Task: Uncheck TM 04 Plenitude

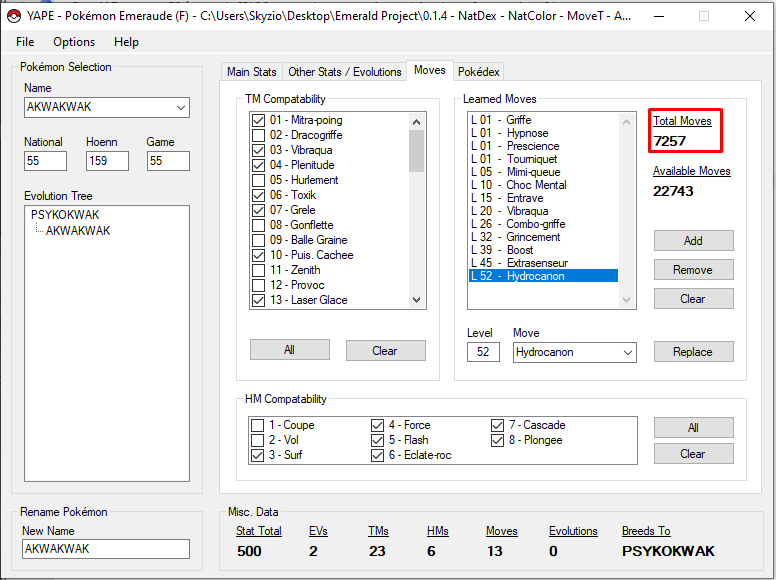Action: (x=258, y=165)
